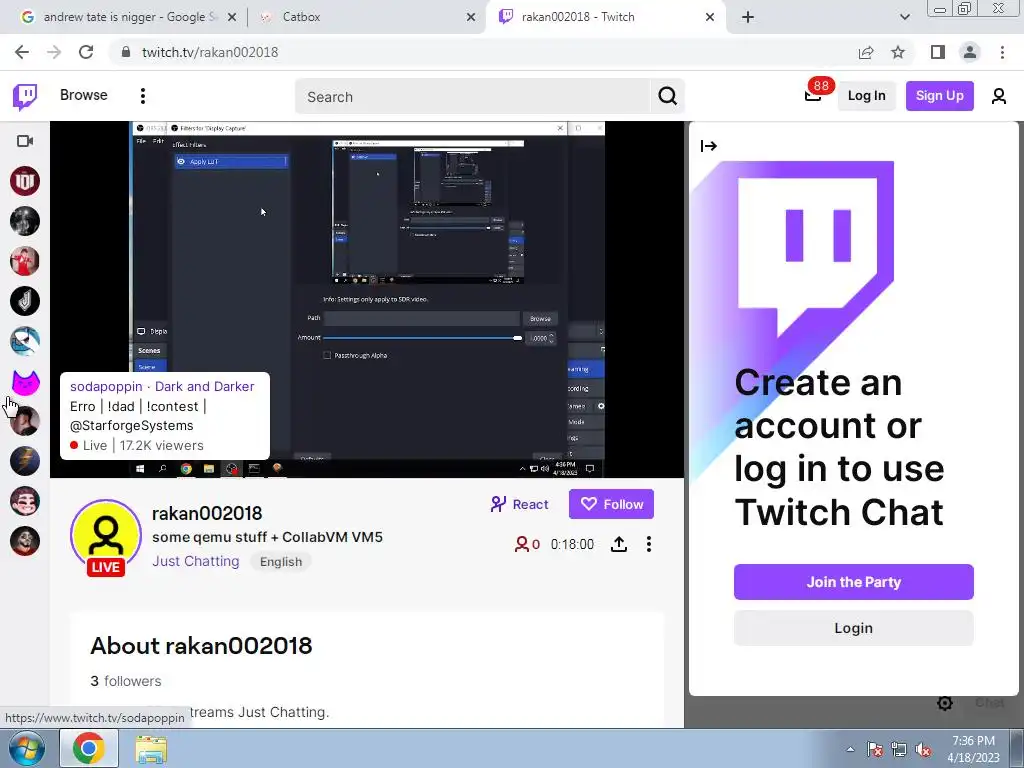Open the Twitch search magnifier button
Viewport: 1024px width, 768px height.
click(667, 97)
